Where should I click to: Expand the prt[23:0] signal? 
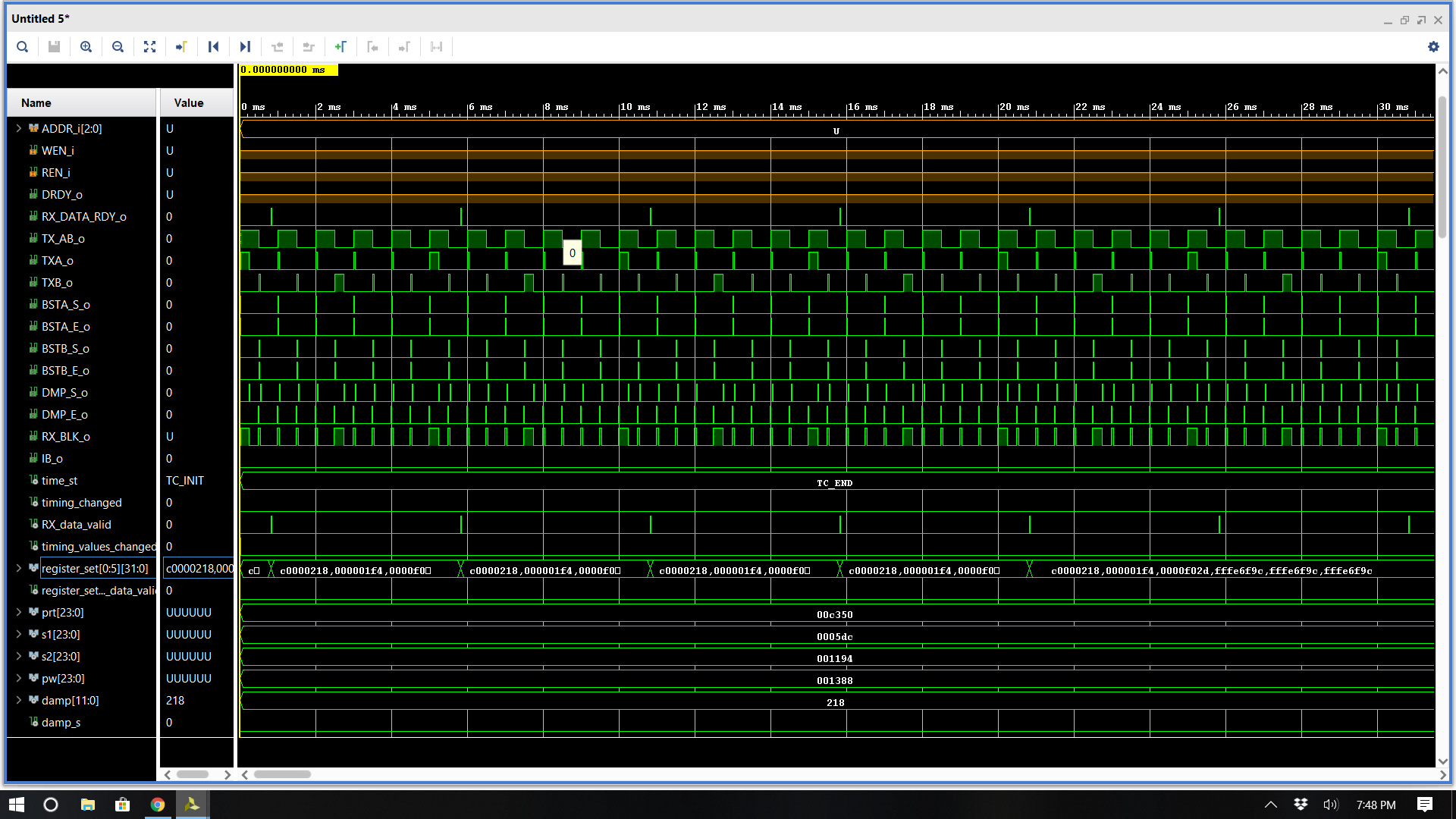coord(18,612)
